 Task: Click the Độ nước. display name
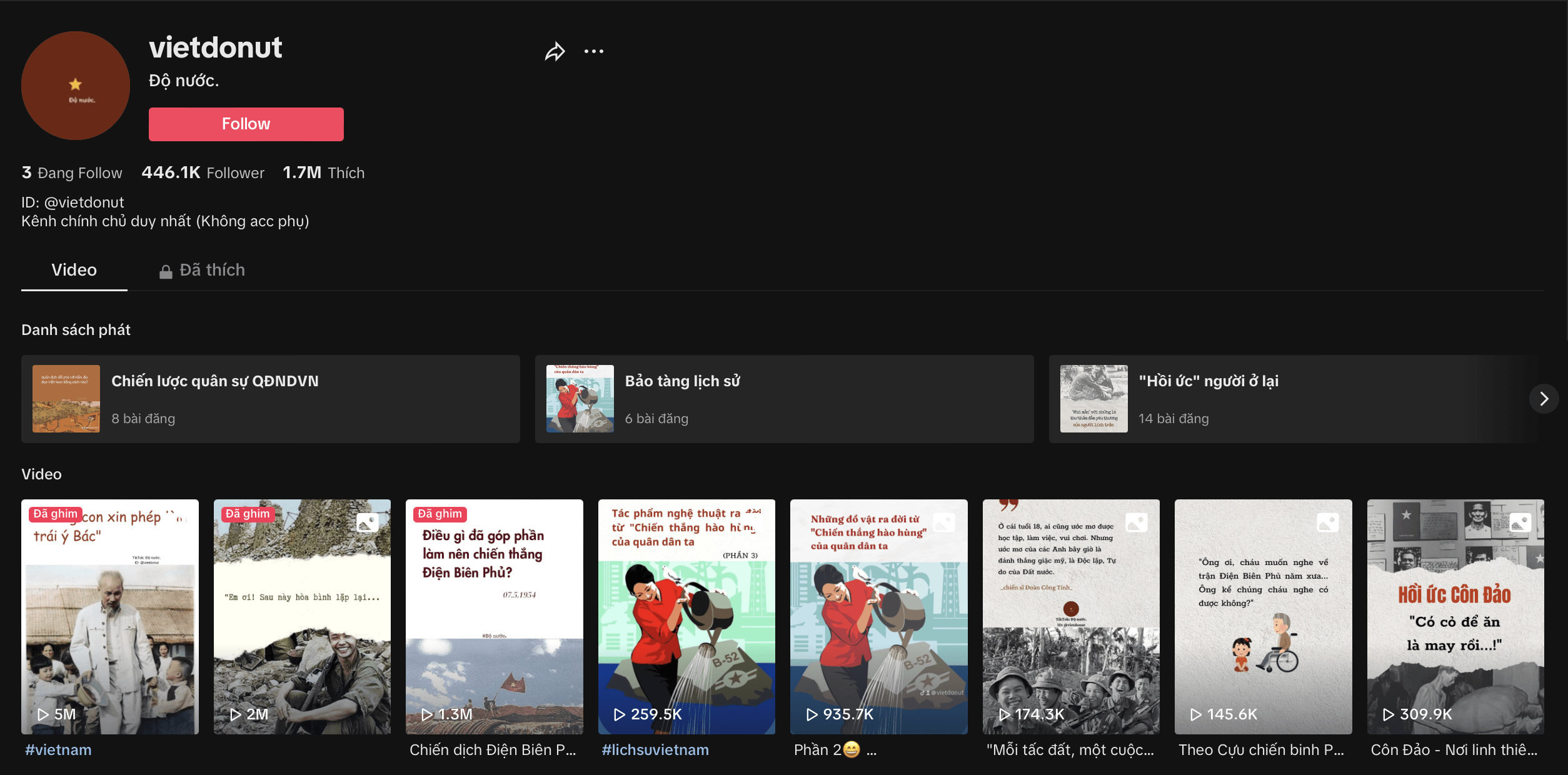[184, 81]
